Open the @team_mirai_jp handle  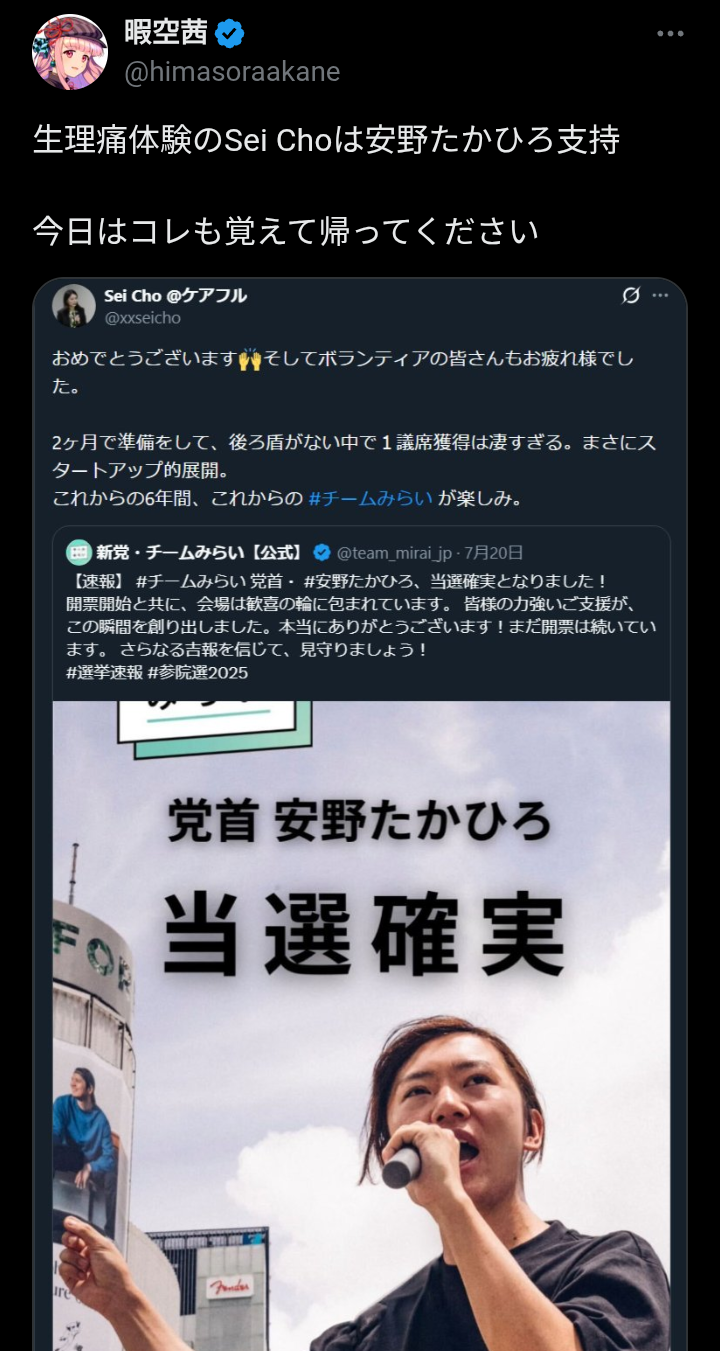tap(397, 553)
